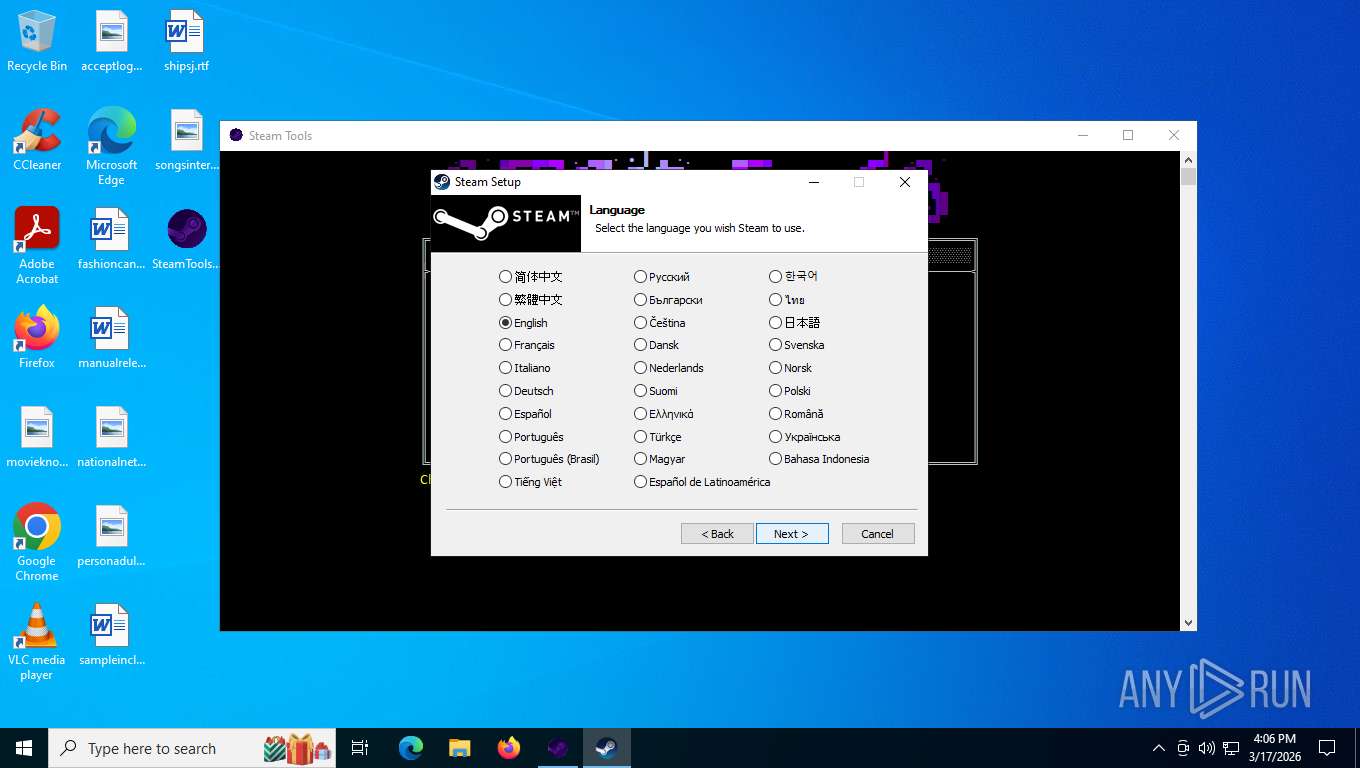Click the Steam logo in setup title bar
Screen dimensions: 1360x768
coord(442,182)
